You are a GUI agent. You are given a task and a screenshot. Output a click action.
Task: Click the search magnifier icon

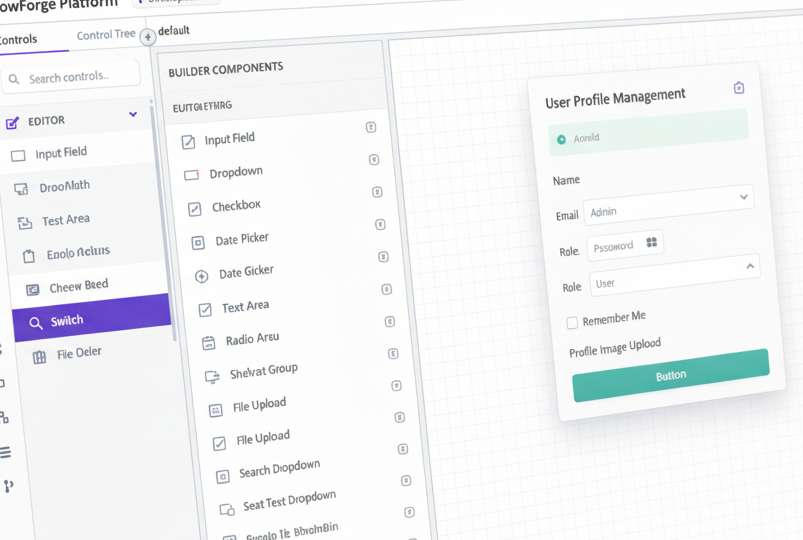point(14,79)
